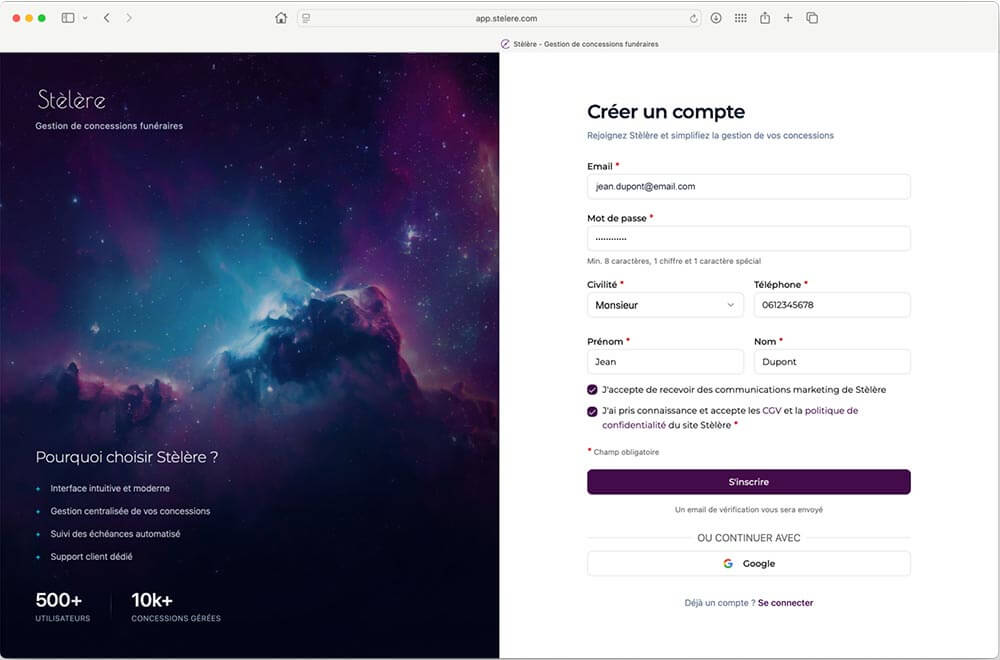Viewport: 1000px width, 660px height.
Task: Click text 'Pourquoi choisir Stèlère ?'
Action: 127,457
